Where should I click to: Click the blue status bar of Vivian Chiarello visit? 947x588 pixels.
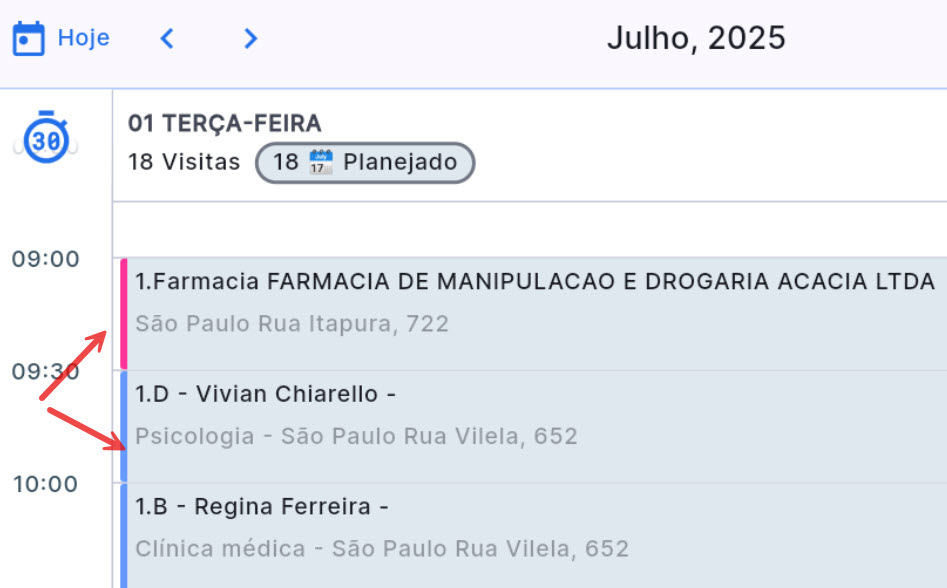click(x=124, y=426)
